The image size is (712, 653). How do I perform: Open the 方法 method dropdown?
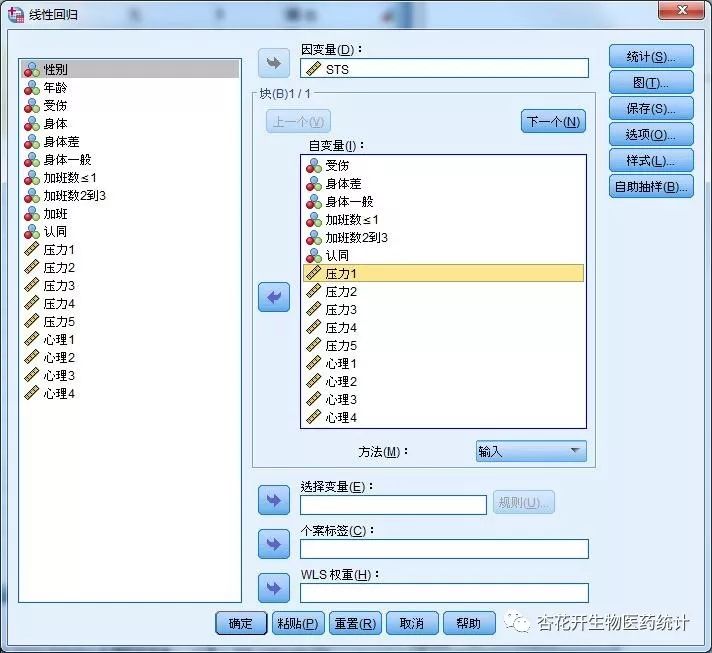[x=531, y=451]
